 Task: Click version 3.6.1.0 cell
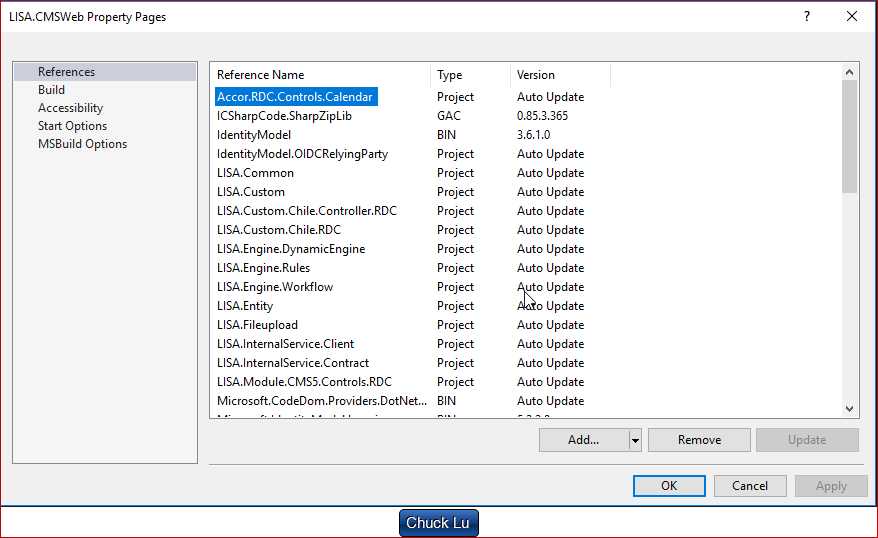pos(534,135)
